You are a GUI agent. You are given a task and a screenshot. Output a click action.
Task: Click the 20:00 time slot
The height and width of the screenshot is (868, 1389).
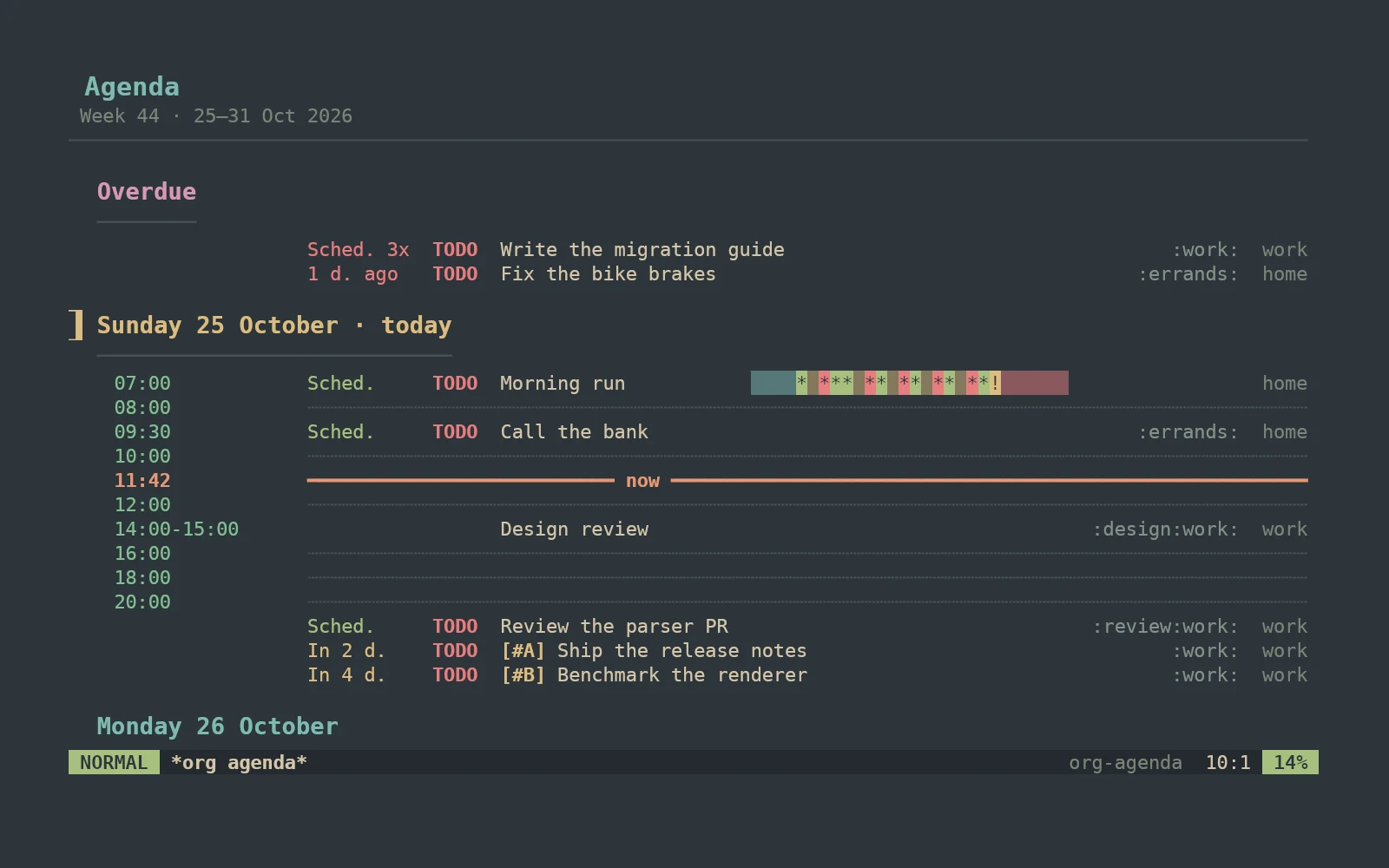click(142, 602)
